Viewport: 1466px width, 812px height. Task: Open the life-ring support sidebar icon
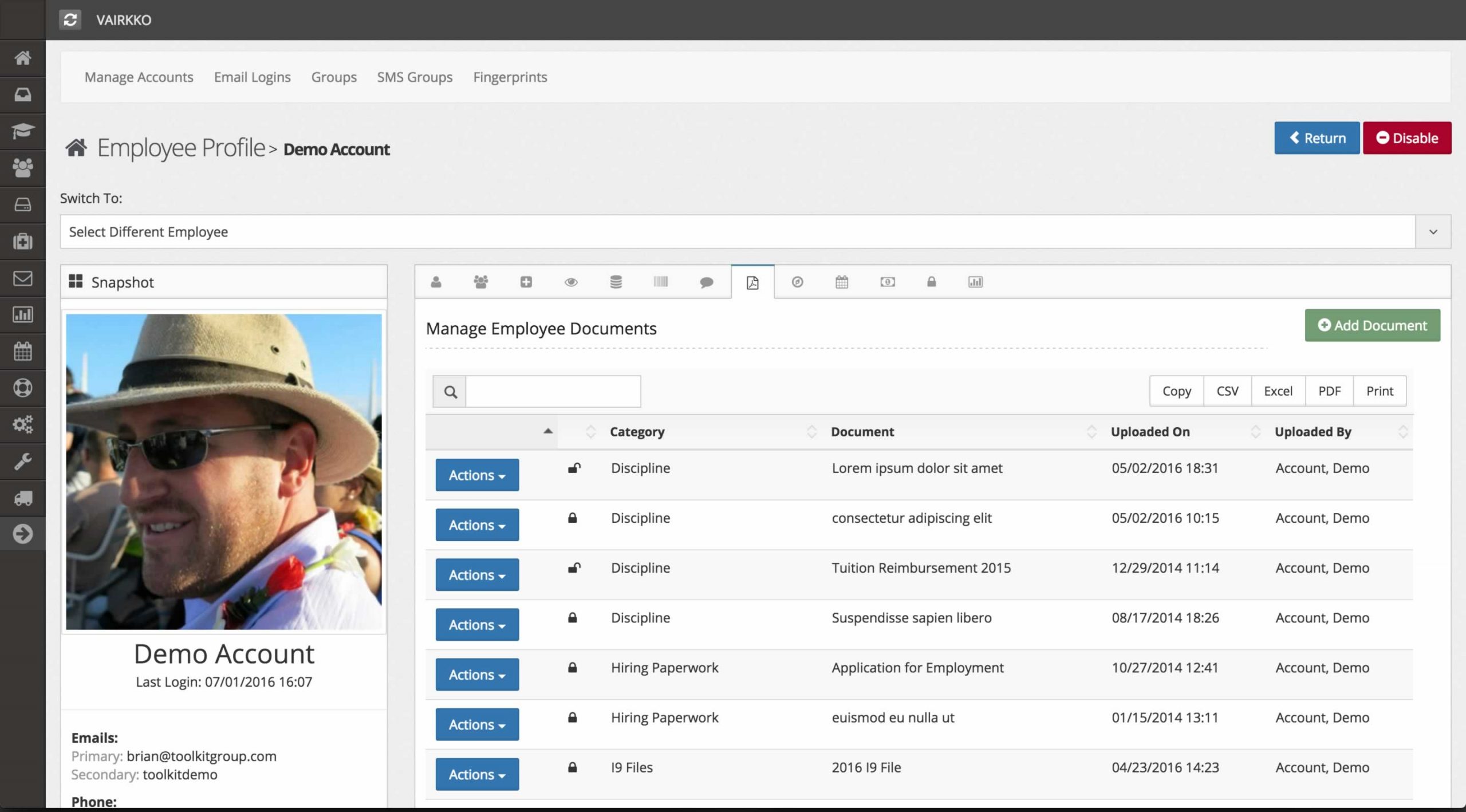coord(22,388)
